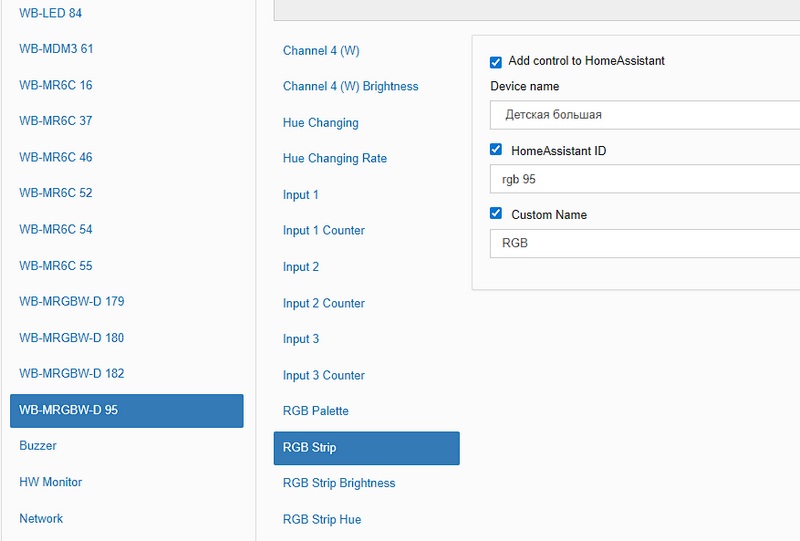Open WB-MDM3 61 device

click(56, 49)
